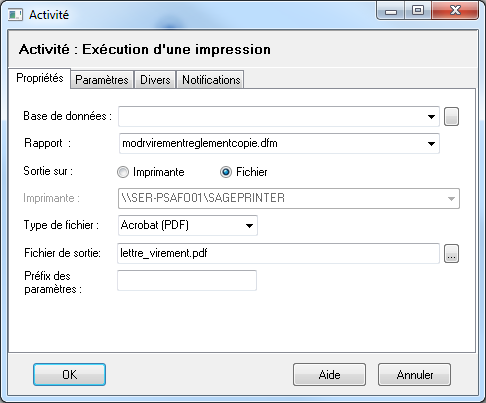Open the Rapport dropdown list
Screen dimensions: 486x403
pos(431,144)
